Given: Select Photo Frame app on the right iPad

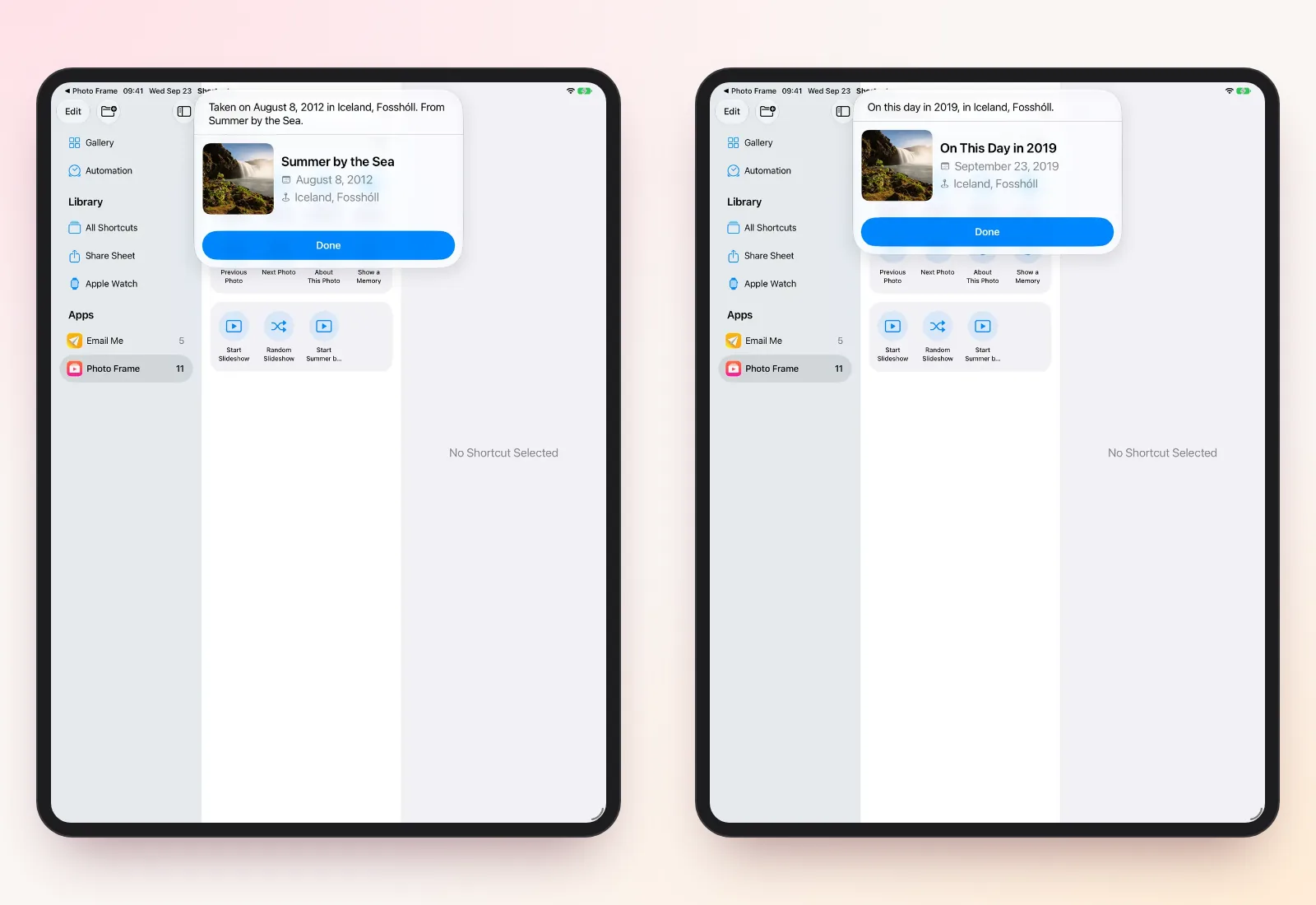Looking at the screenshot, I should click(x=785, y=369).
